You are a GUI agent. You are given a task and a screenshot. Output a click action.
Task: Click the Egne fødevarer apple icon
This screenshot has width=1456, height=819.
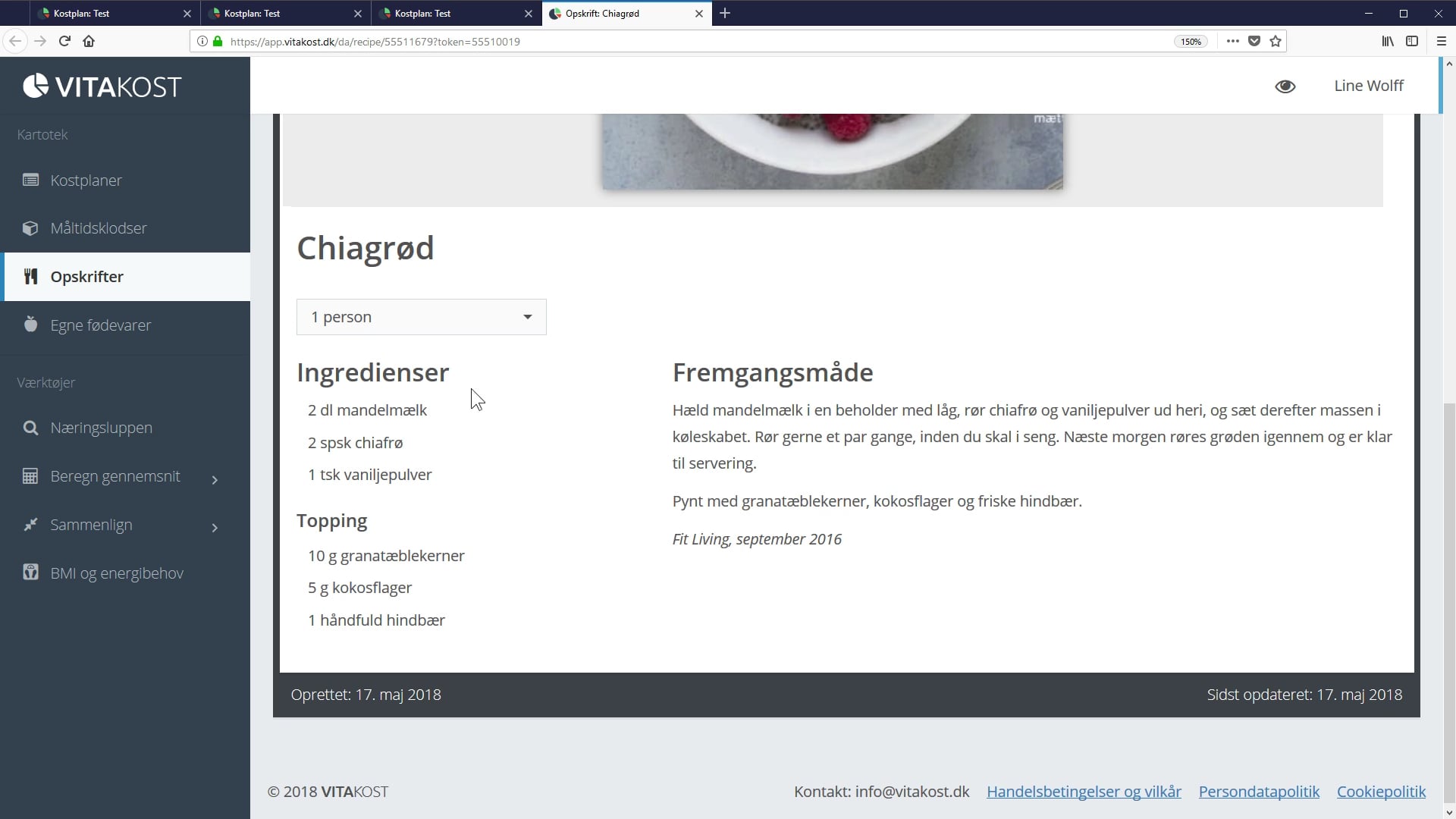[30, 325]
